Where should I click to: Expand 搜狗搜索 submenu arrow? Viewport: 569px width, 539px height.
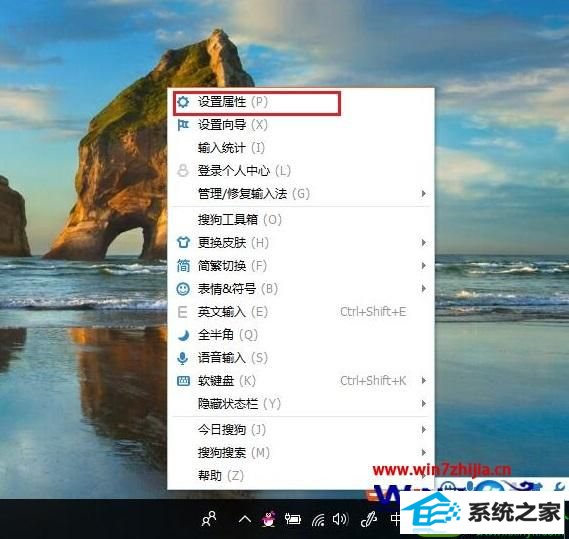coord(423,453)
